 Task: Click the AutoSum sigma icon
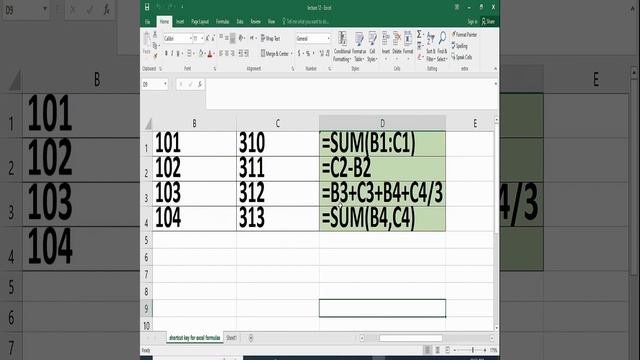(x=419, y=34)
